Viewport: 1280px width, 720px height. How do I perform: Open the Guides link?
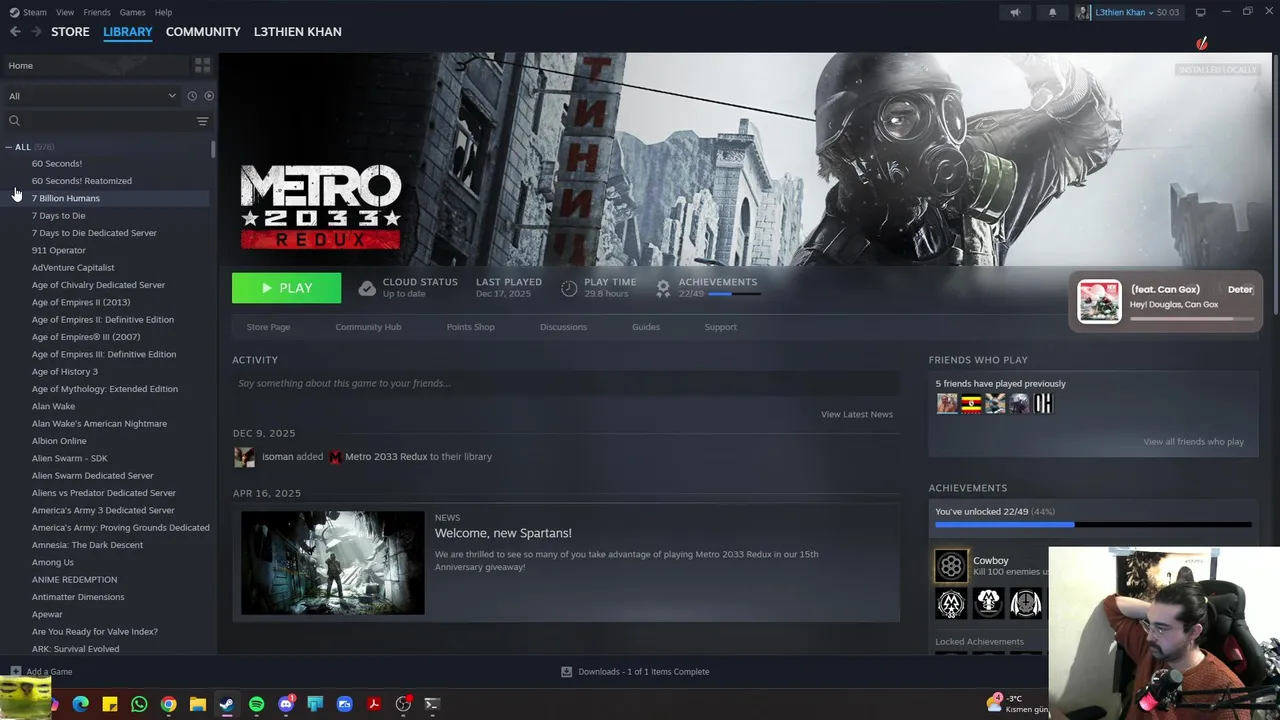click(646, 327)
